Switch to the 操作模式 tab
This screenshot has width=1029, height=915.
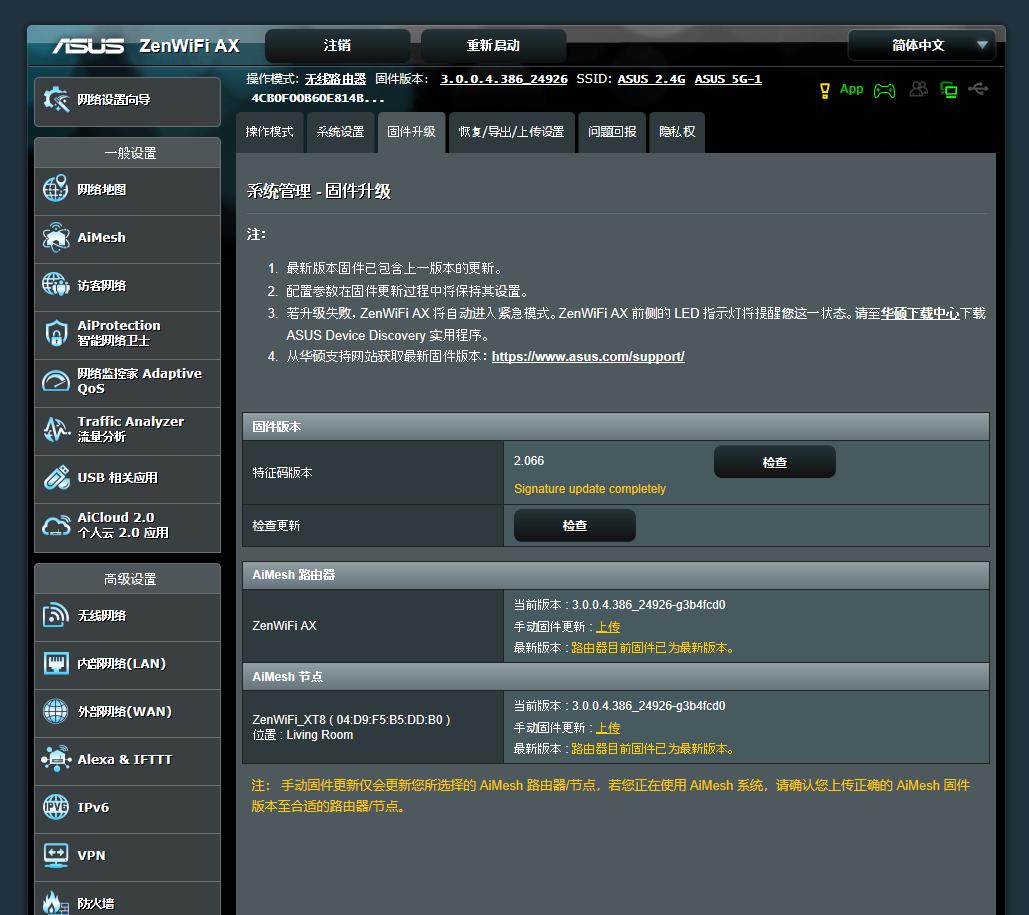click(x=269, y=132)
